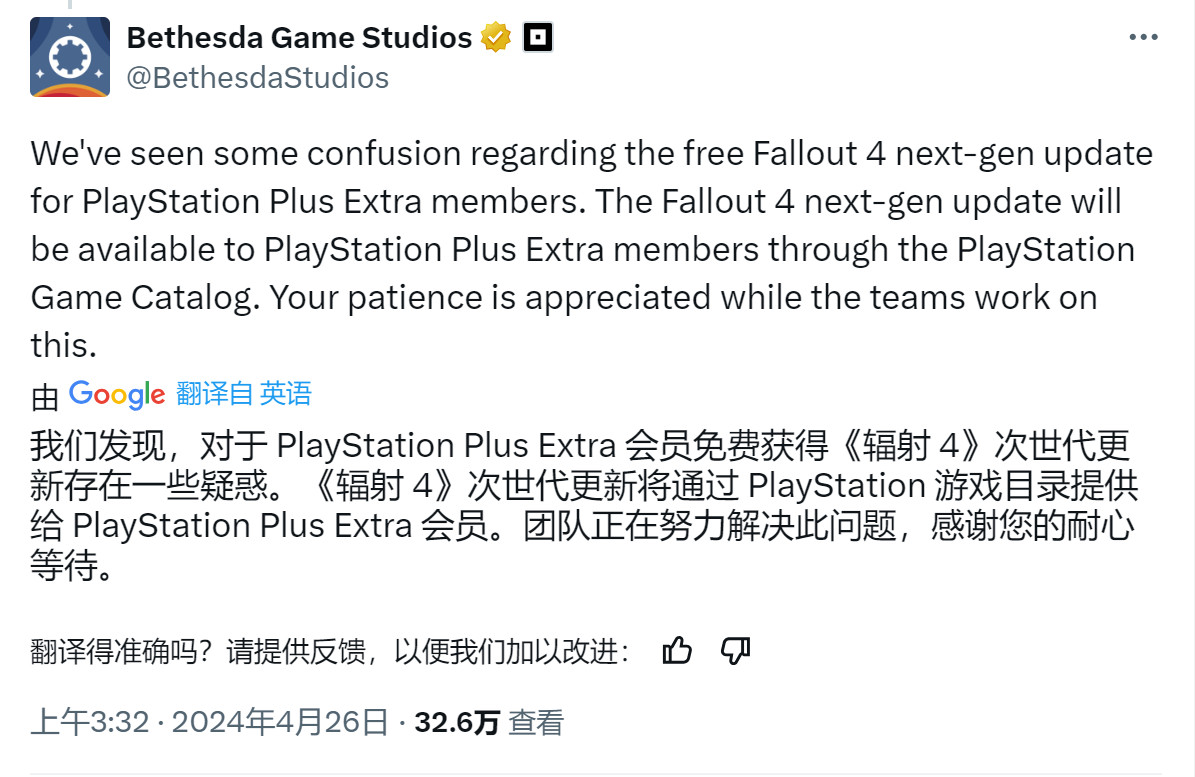This screenshot has height=777, width=1195.
Task: Click the gold verified checkmark badge
Action: [494, 36]
